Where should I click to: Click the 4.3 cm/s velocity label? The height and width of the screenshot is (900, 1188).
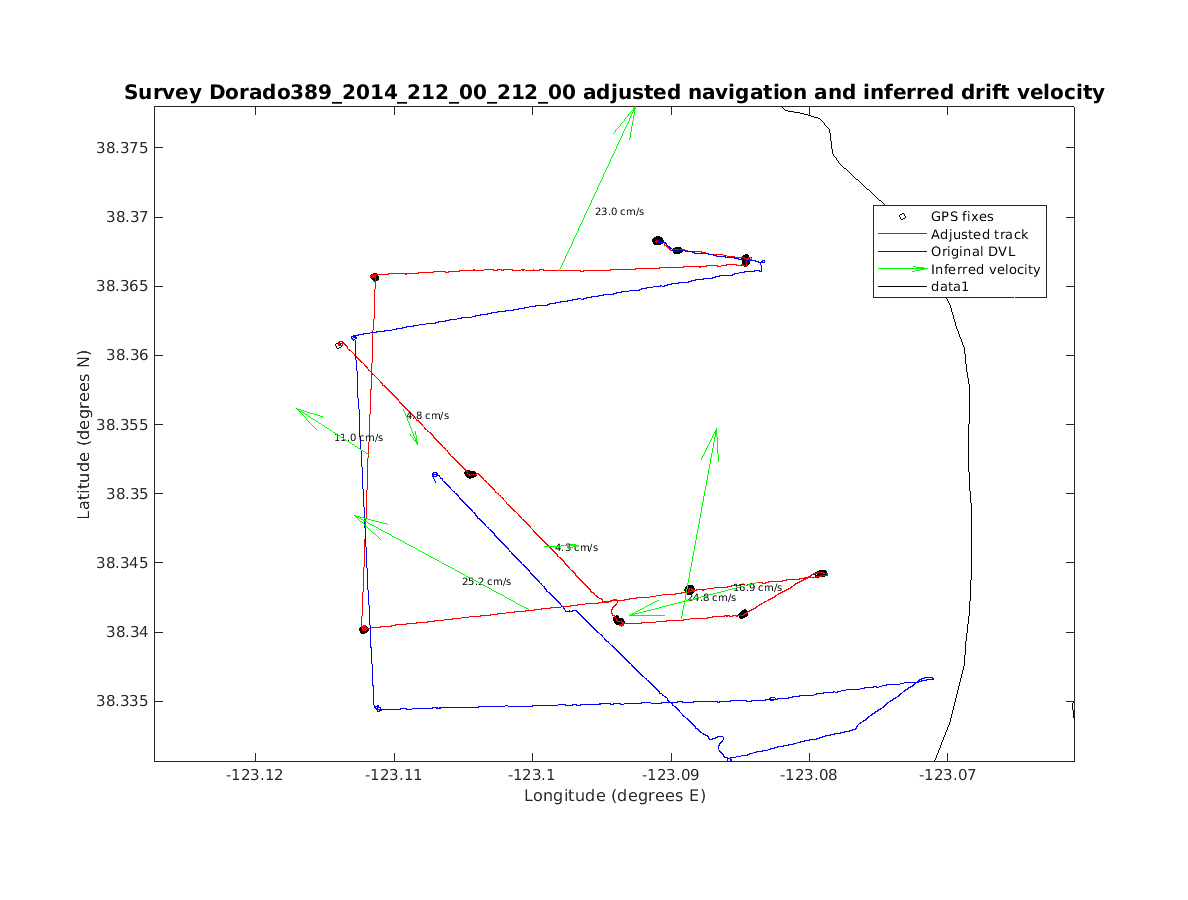point(576,548)
